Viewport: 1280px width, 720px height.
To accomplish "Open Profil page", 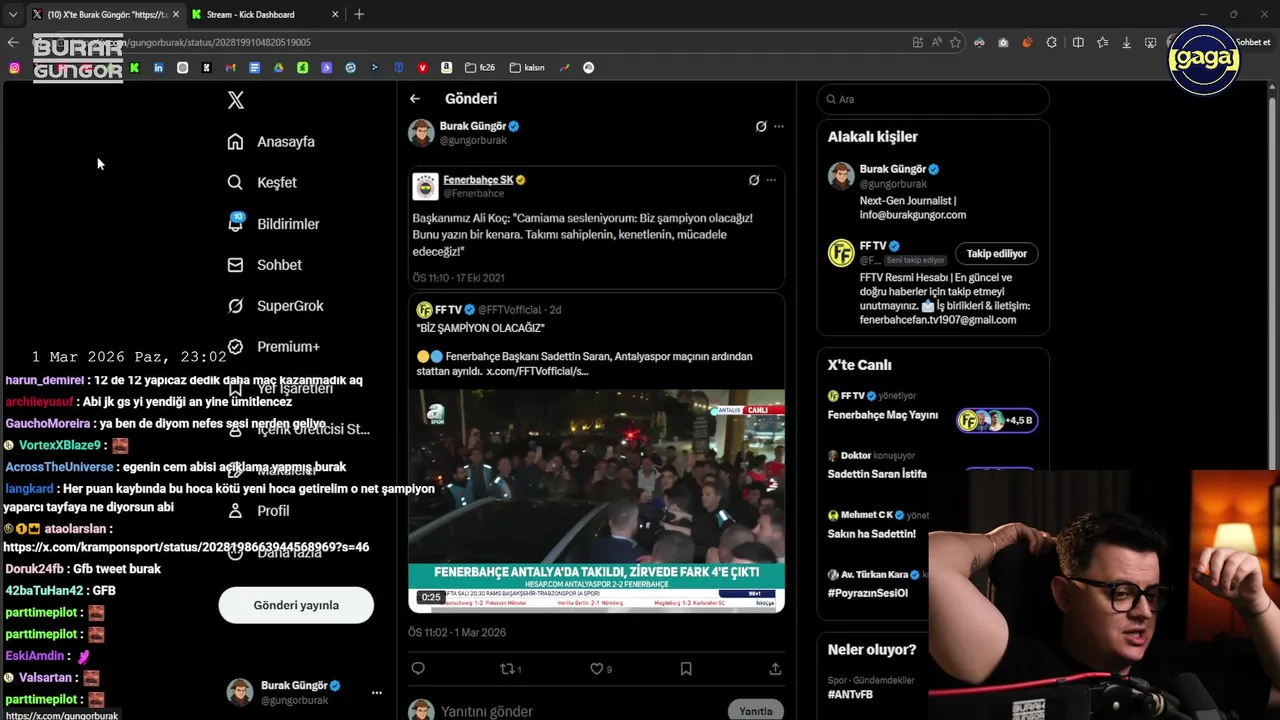I will click(x=258, y=511).
